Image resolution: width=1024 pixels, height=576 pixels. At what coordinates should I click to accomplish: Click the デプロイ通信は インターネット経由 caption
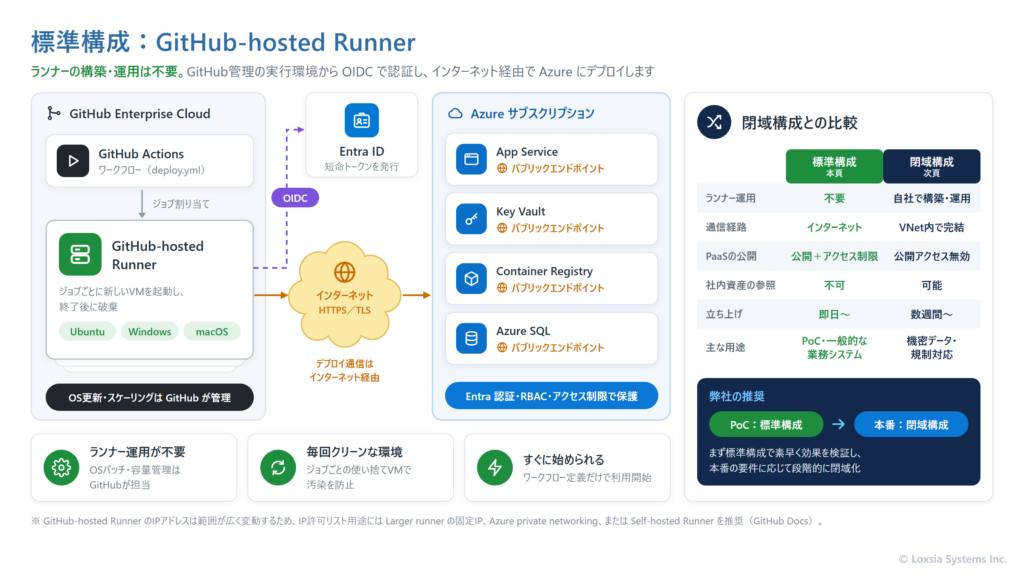[344, 370]
